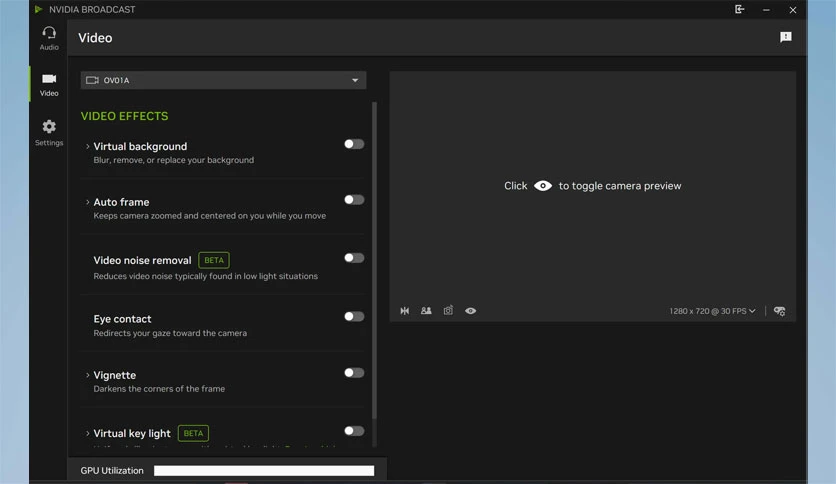
Task: Click the large eye icon in preview message
Action: point(543,185)
